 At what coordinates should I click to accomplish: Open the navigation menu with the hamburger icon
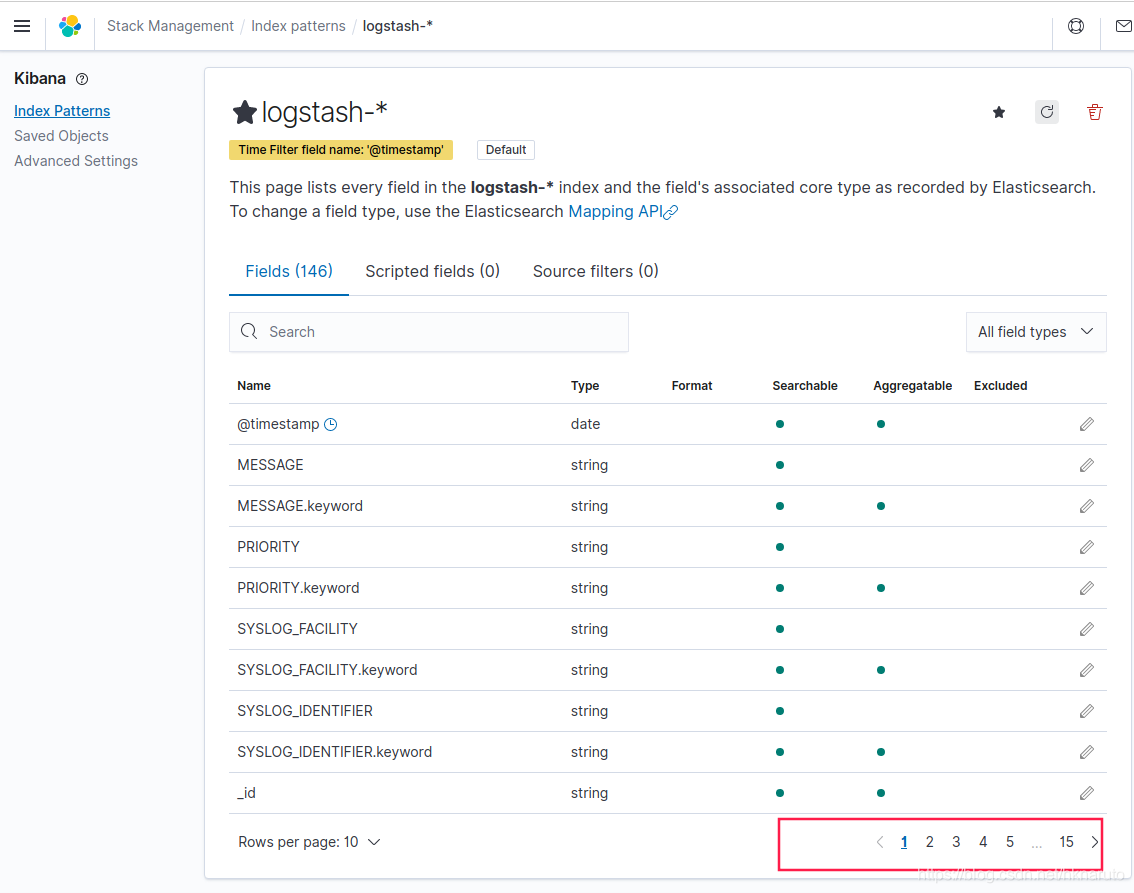tap(22, 26)
